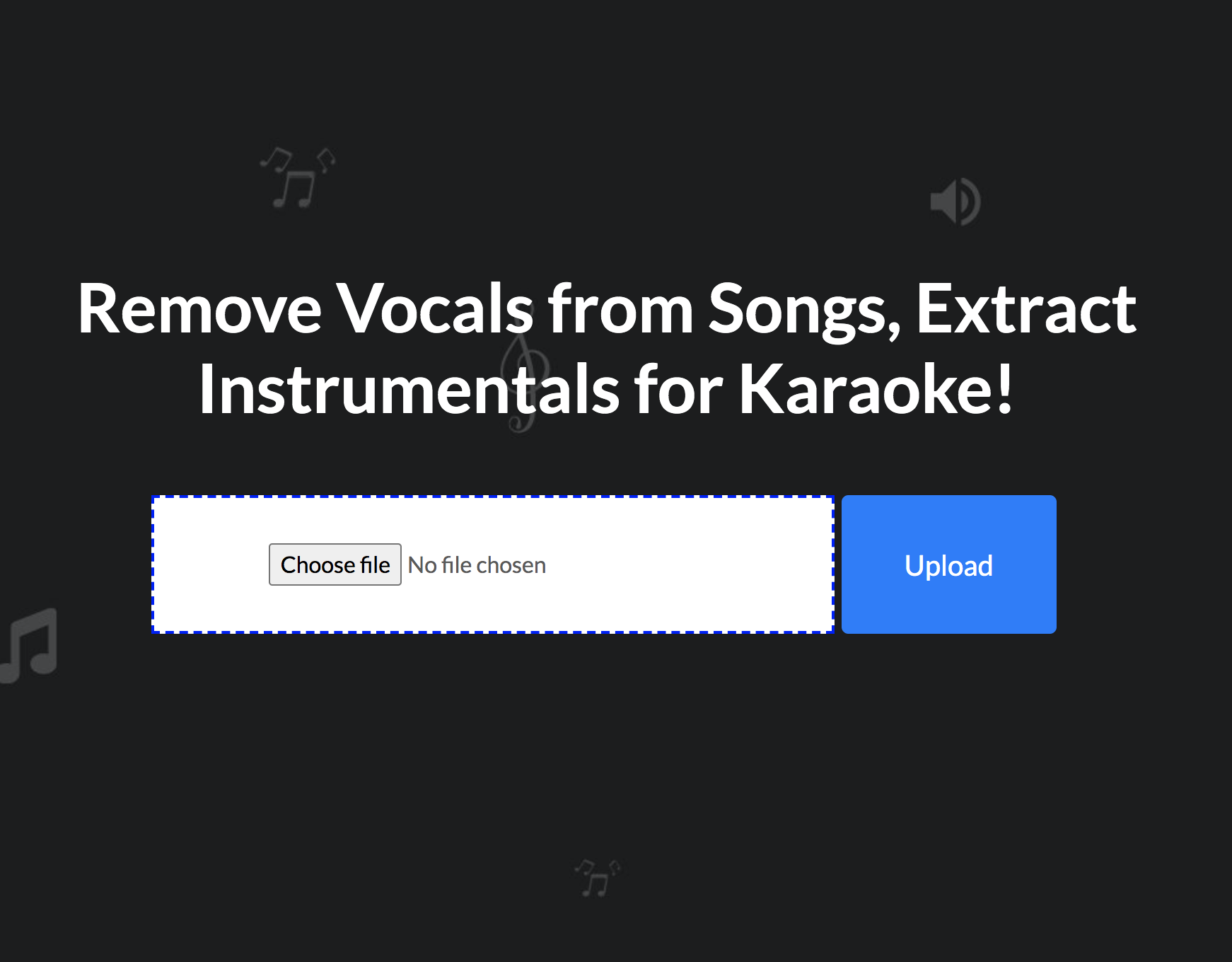Click the blue Upload button label
Image resolution: width=1232 pixels, height=962 pixels.
coord(948,564)
